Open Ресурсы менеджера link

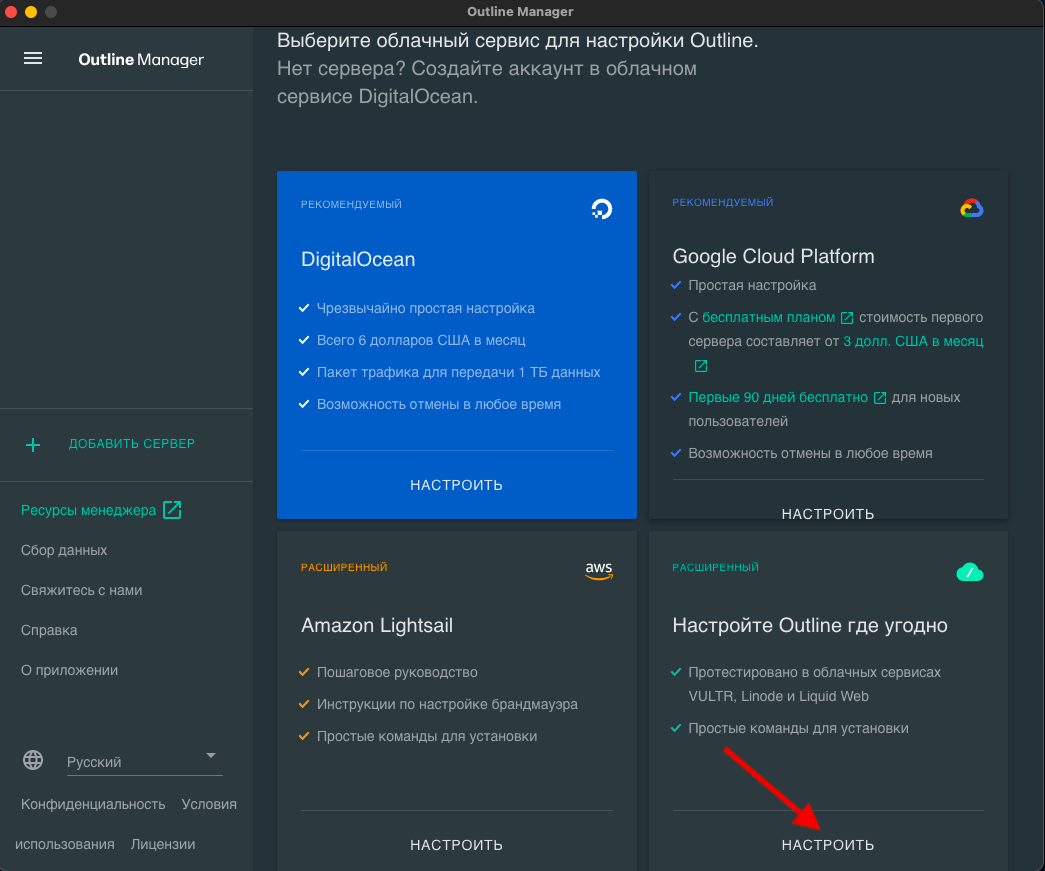pyautogui.click(x=88, y=510)
